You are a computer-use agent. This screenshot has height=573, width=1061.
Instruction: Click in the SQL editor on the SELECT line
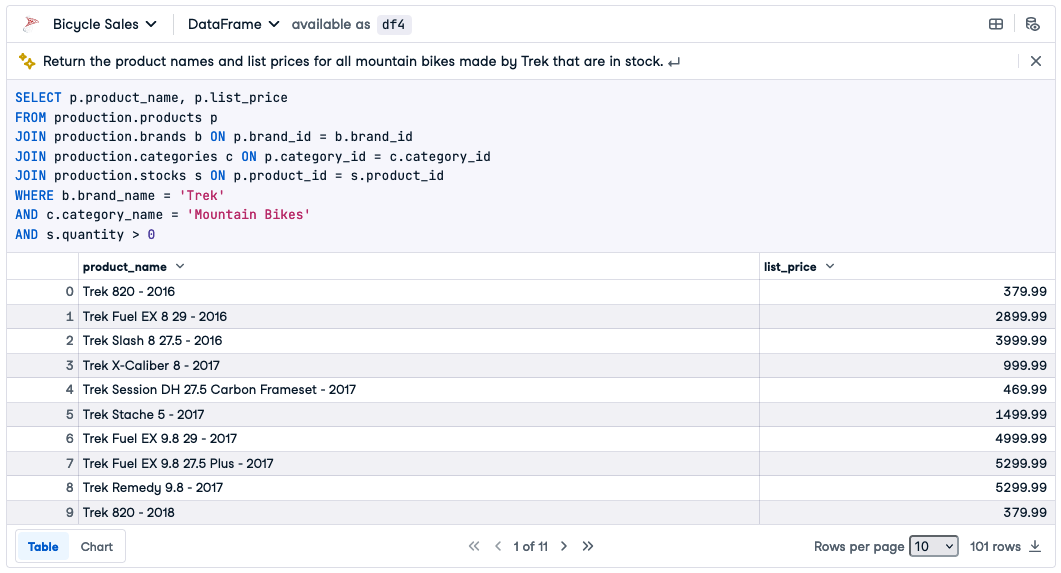click(152, 97)
